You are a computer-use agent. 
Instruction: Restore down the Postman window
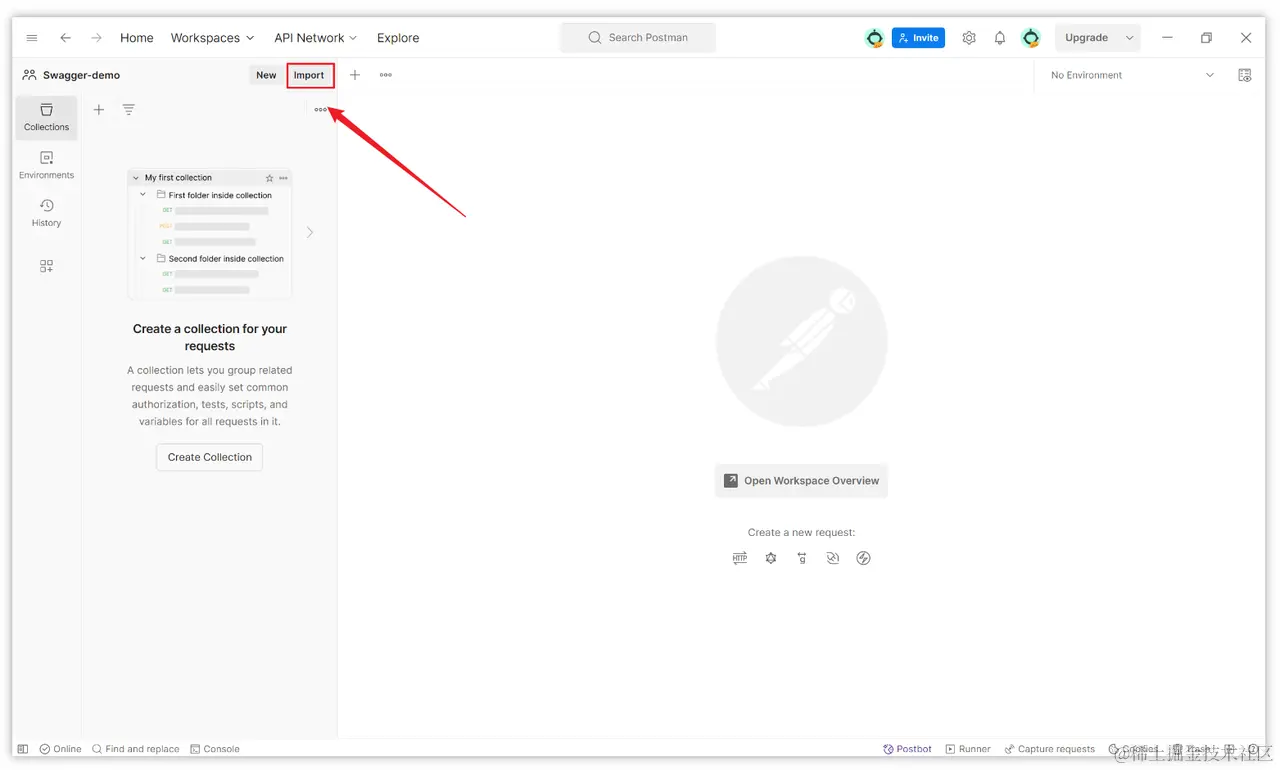pos(1206,38)
